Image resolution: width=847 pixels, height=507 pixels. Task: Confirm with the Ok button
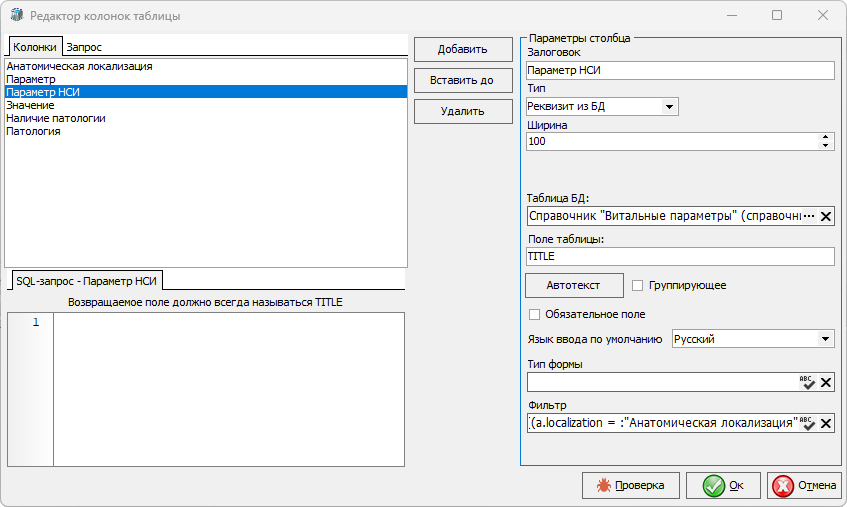pos(723,485)
